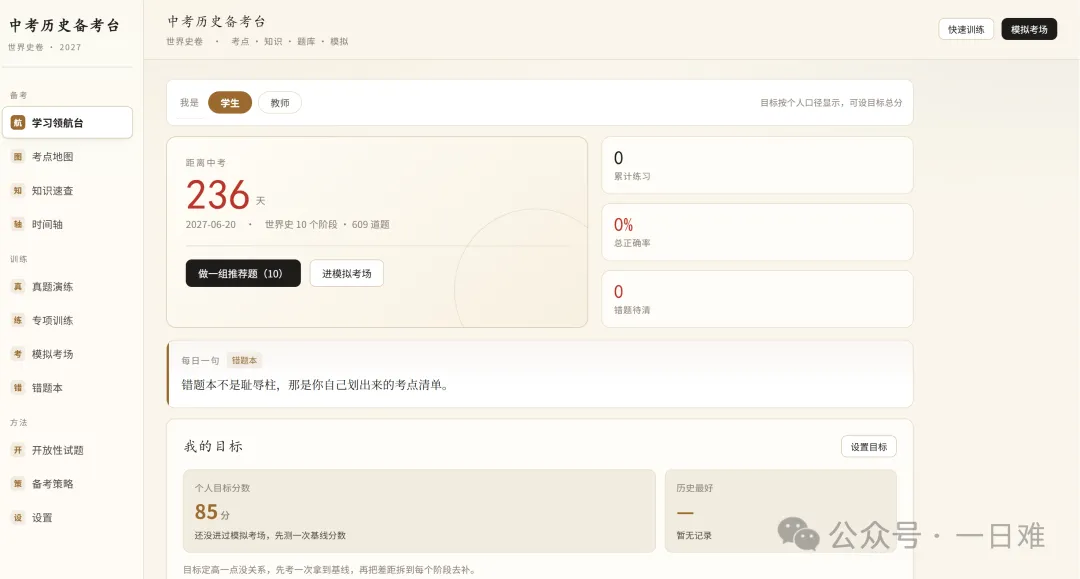Click the 个人目标分数 85分 card
The width and height of the screenshot is (1080, 579).
pos(419,511)
